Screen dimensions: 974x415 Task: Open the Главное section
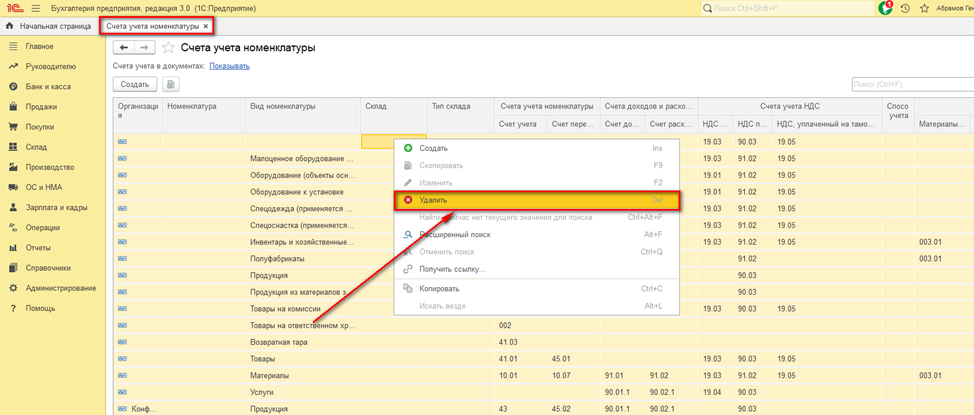pos(39,47)
